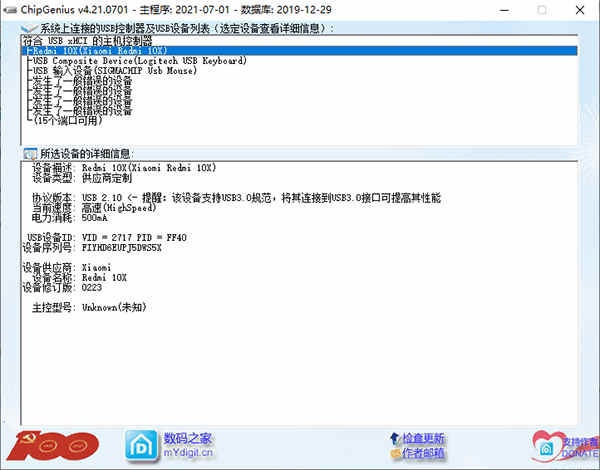The width and height of the screenshot is (600, 470).
Task: Select the SIGMACHIP Usb Mouse device
Action: (x=115, y=71)
